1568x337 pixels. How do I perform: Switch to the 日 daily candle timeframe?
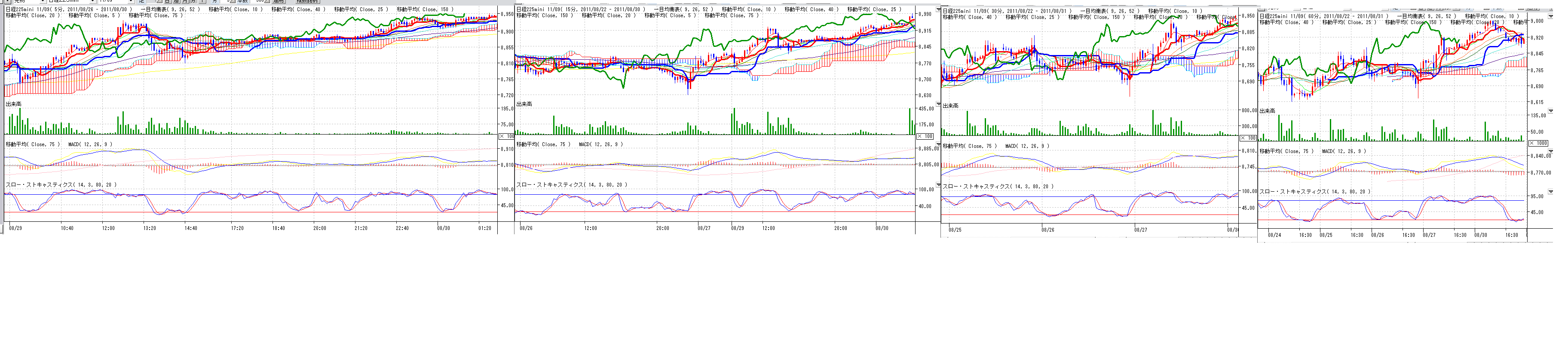[x=167, y=2]
